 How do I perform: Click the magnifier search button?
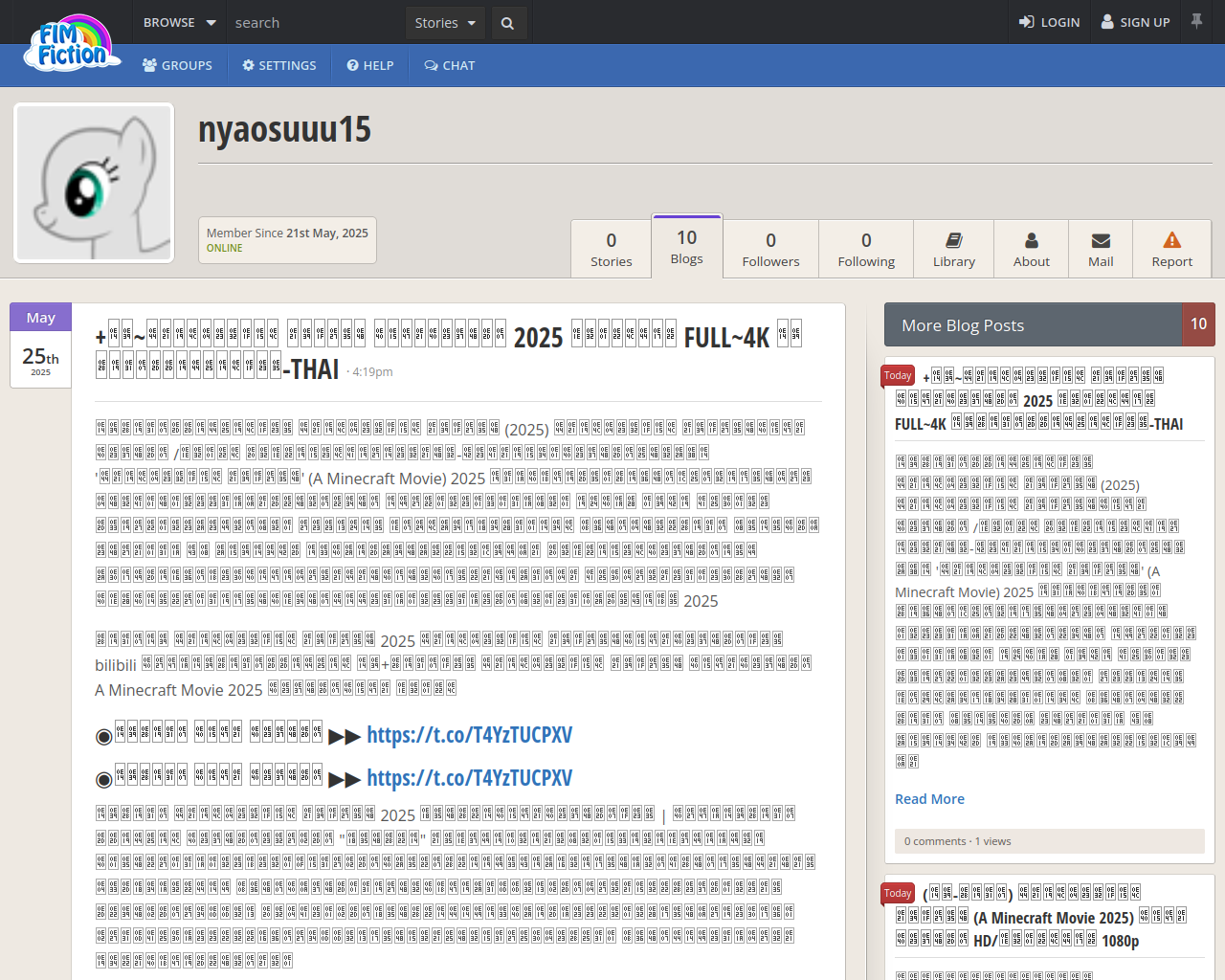coord(507,23)
